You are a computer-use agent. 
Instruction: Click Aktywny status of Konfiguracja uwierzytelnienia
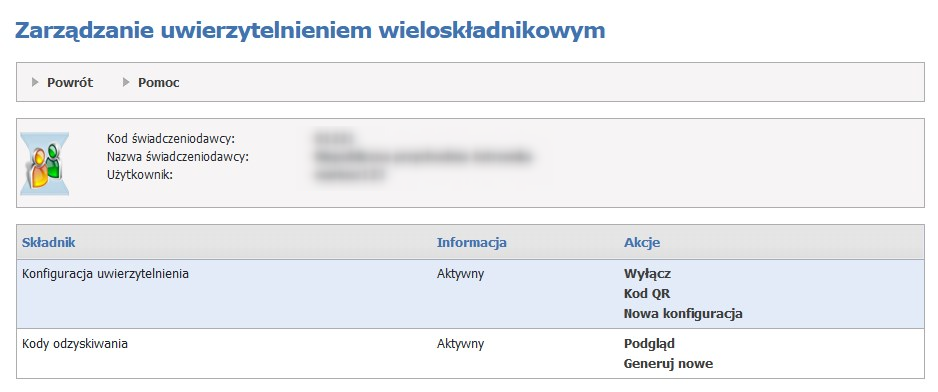pyautogui.click(x=460, y=274)
